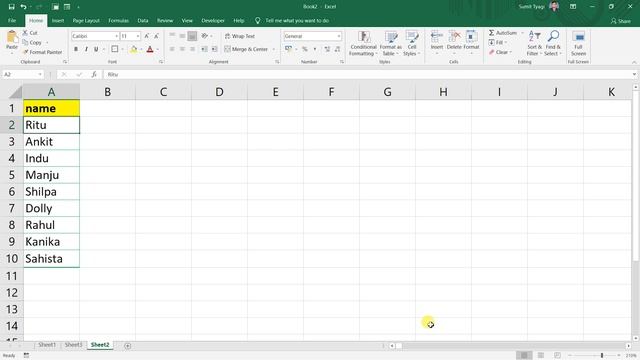Align text right
Viewport: 640px width, 360px height.
(192, 49)
